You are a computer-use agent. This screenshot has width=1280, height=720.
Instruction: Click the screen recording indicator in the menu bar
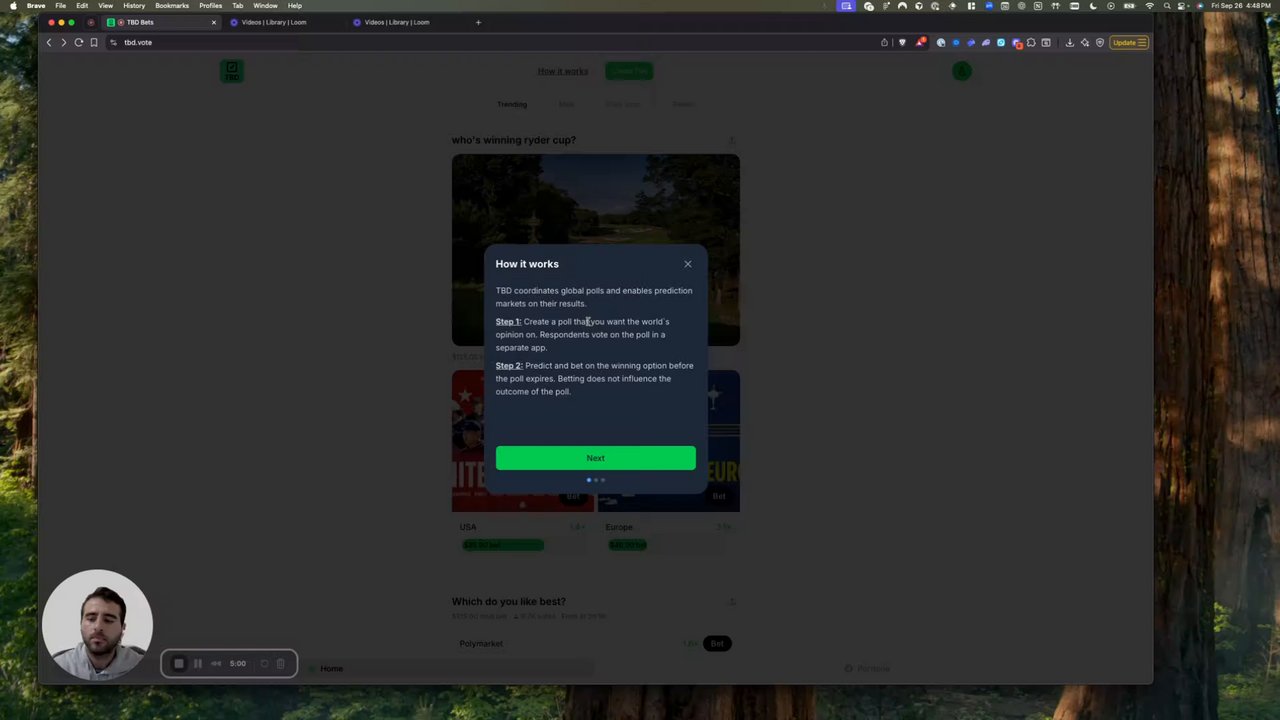coord(846,6)
